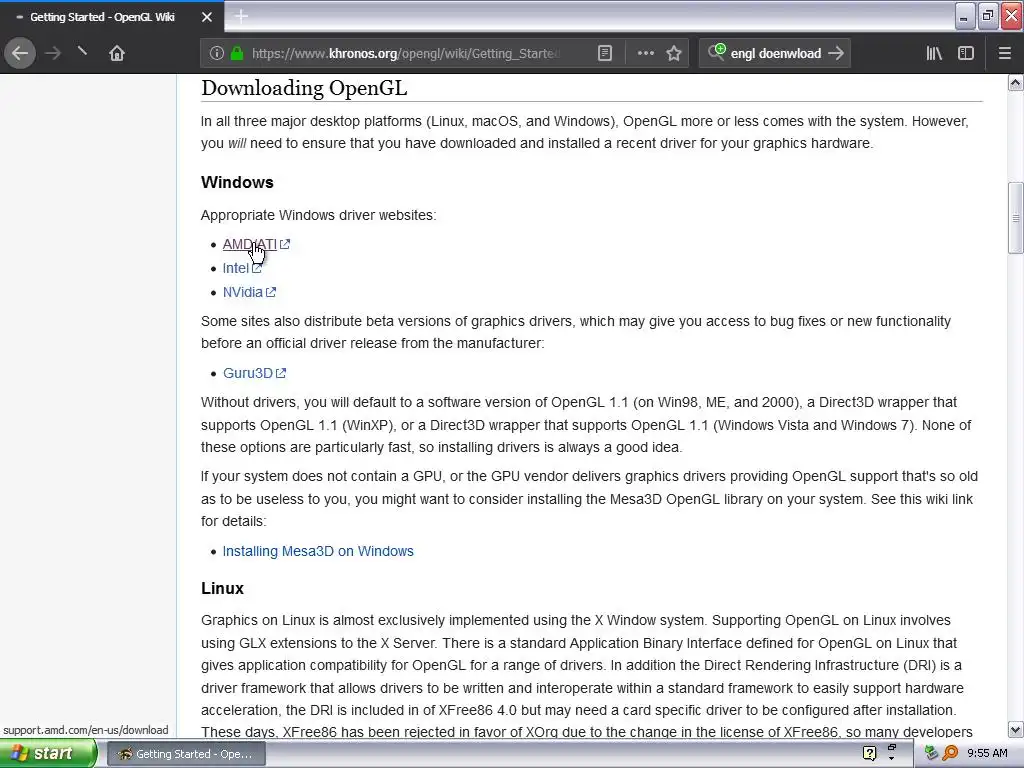Open a new tab with plus button
This screenshot has height=768, width=1024.
(241, 16)
